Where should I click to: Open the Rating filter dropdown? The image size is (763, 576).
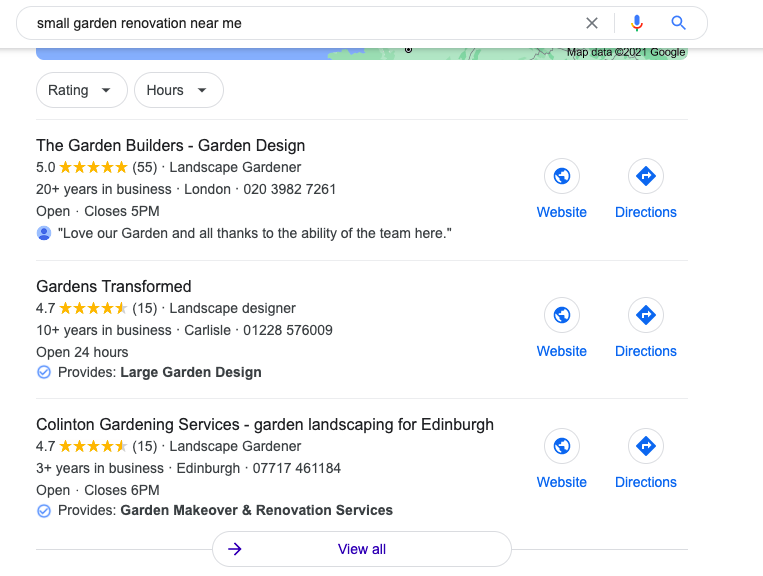pos(82,90)
